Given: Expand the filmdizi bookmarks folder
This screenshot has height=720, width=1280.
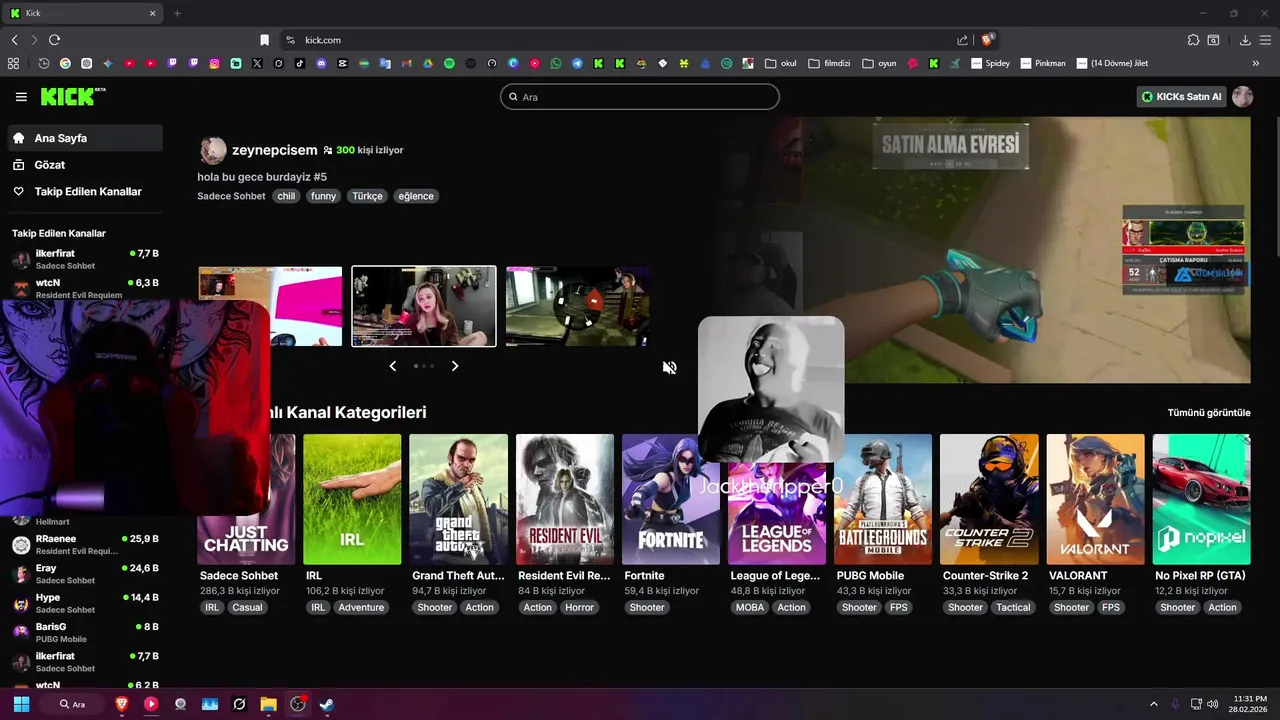Looking at the screenshot, I should [x=827, y=63].
